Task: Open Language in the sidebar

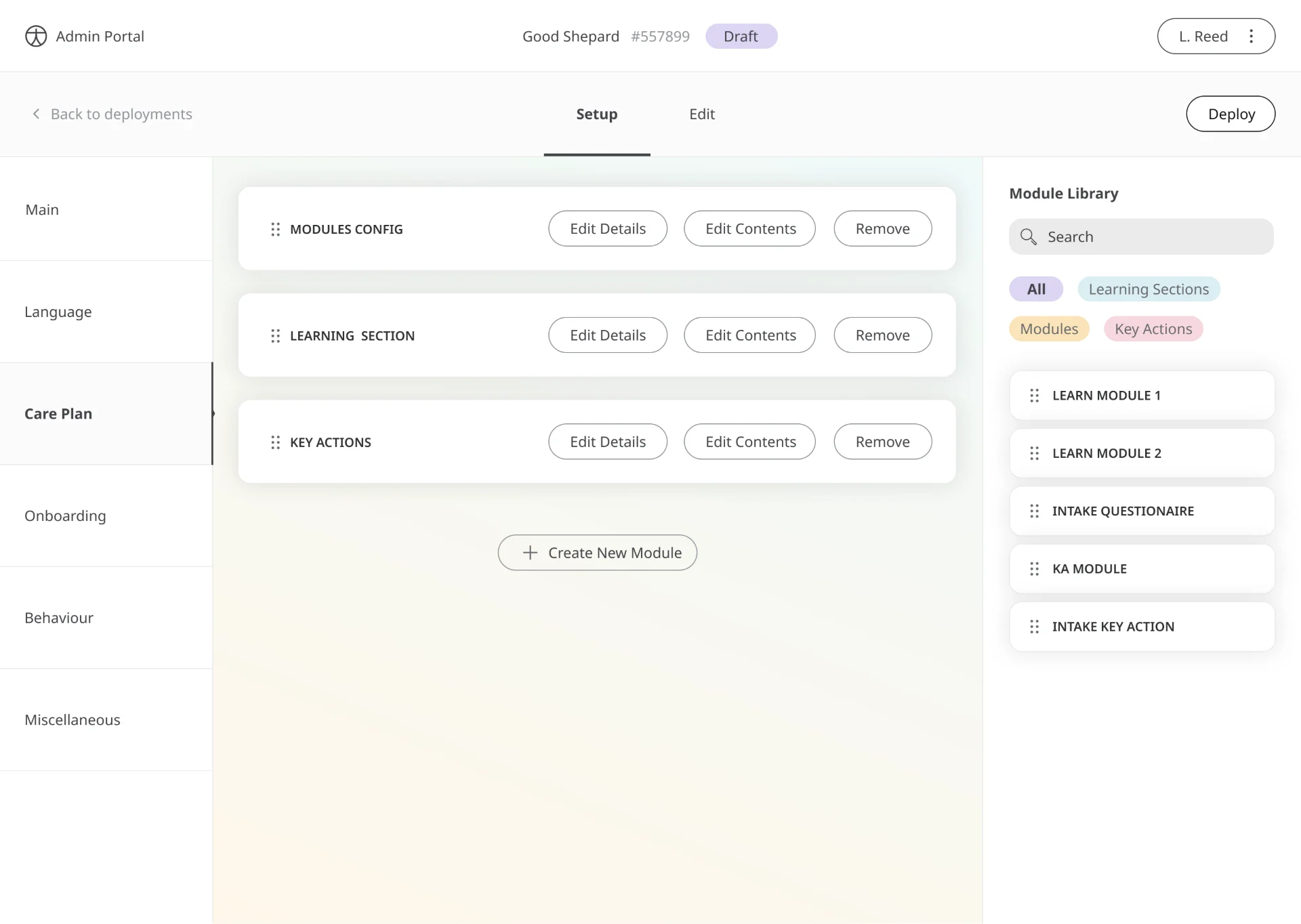Action: pos(106,312)
